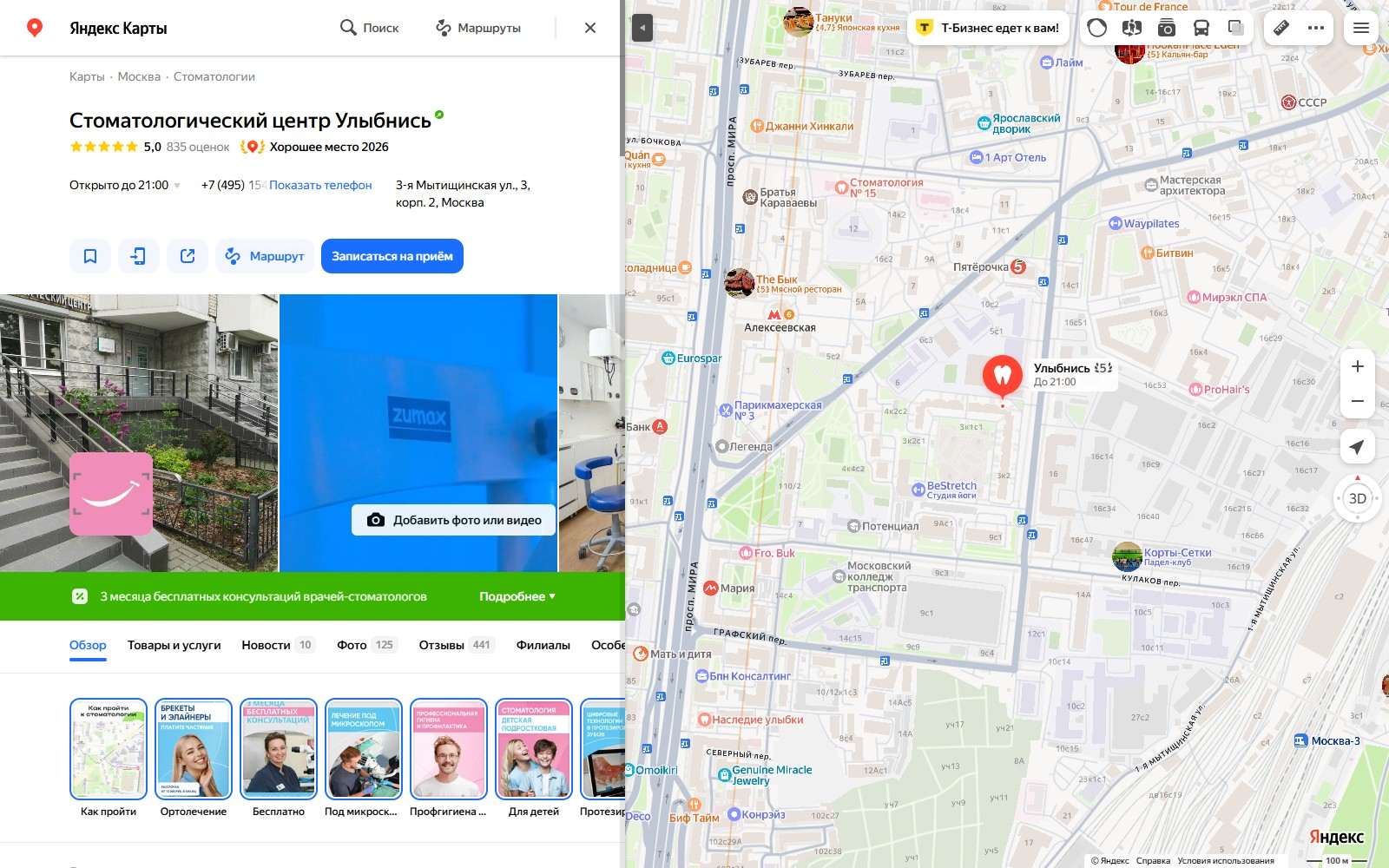Open the map photos camera icon
Screen dimensions: 1389x868
(1167, 28)
